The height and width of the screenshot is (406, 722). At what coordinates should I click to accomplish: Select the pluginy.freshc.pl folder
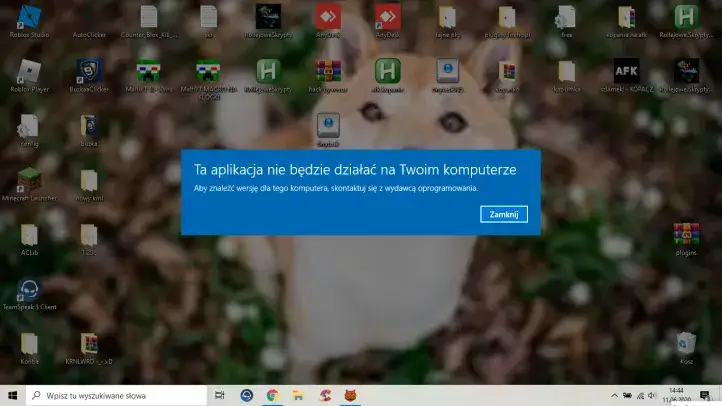click(507, 22)
